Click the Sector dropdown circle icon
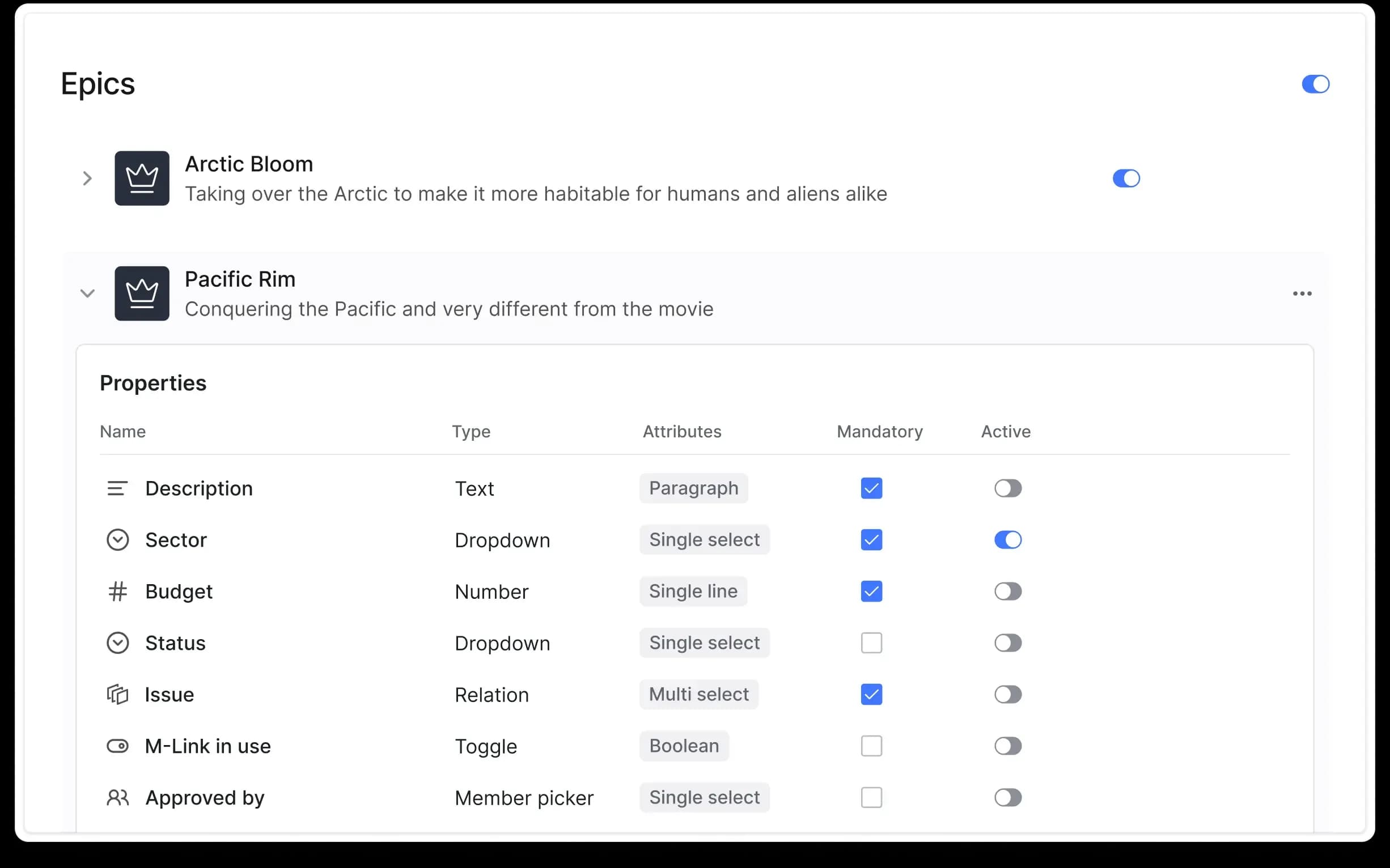This screenshot has width=1390, height=868. (117, 539)
